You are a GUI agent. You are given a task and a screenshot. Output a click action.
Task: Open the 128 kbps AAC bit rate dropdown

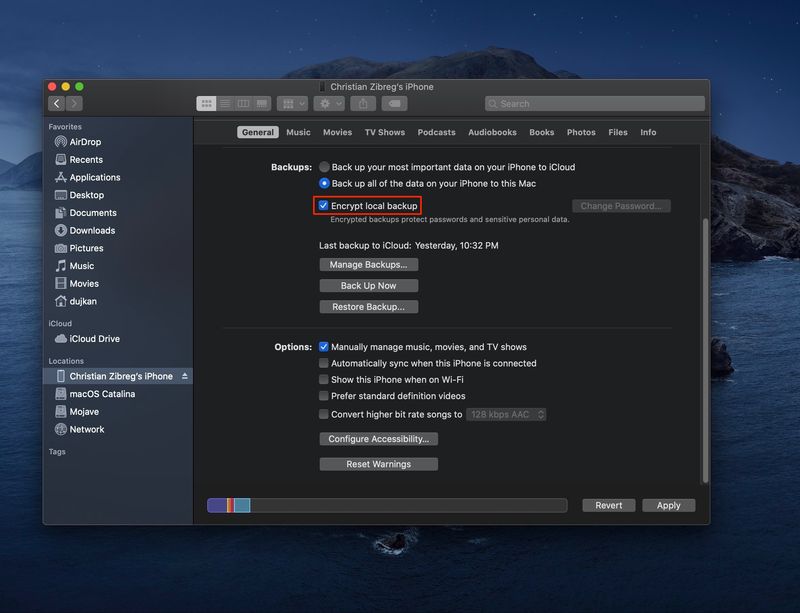click(x=506, y=414)
